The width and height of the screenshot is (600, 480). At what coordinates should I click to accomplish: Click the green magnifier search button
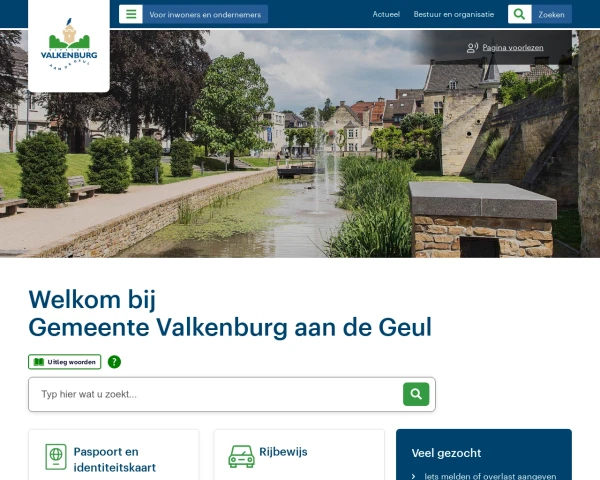point(416,394)
